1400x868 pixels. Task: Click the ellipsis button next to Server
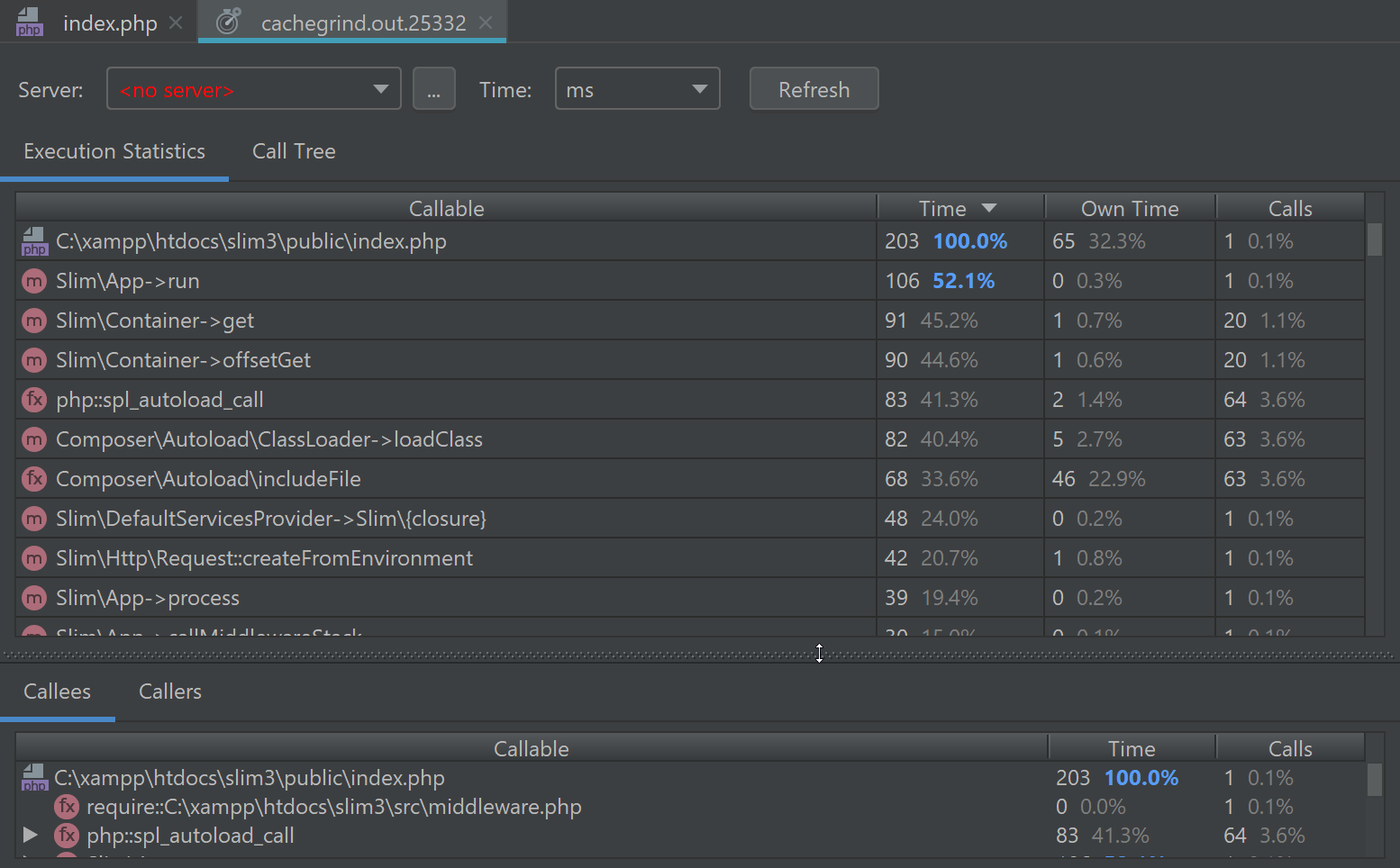click(x=433, y=89)
